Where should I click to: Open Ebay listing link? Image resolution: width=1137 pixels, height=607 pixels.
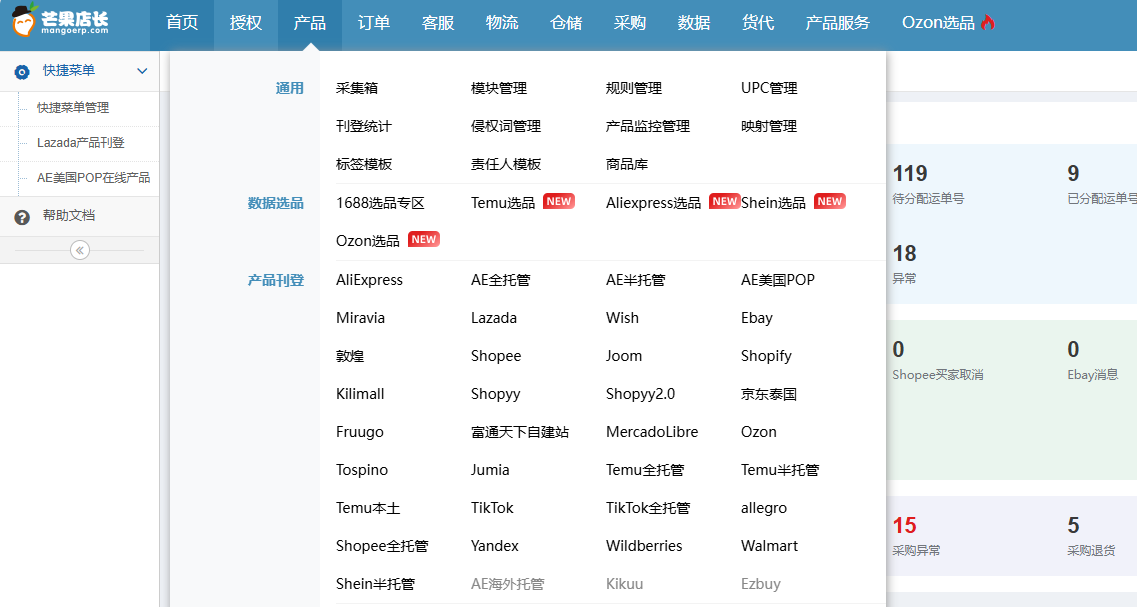pos(756,318)
